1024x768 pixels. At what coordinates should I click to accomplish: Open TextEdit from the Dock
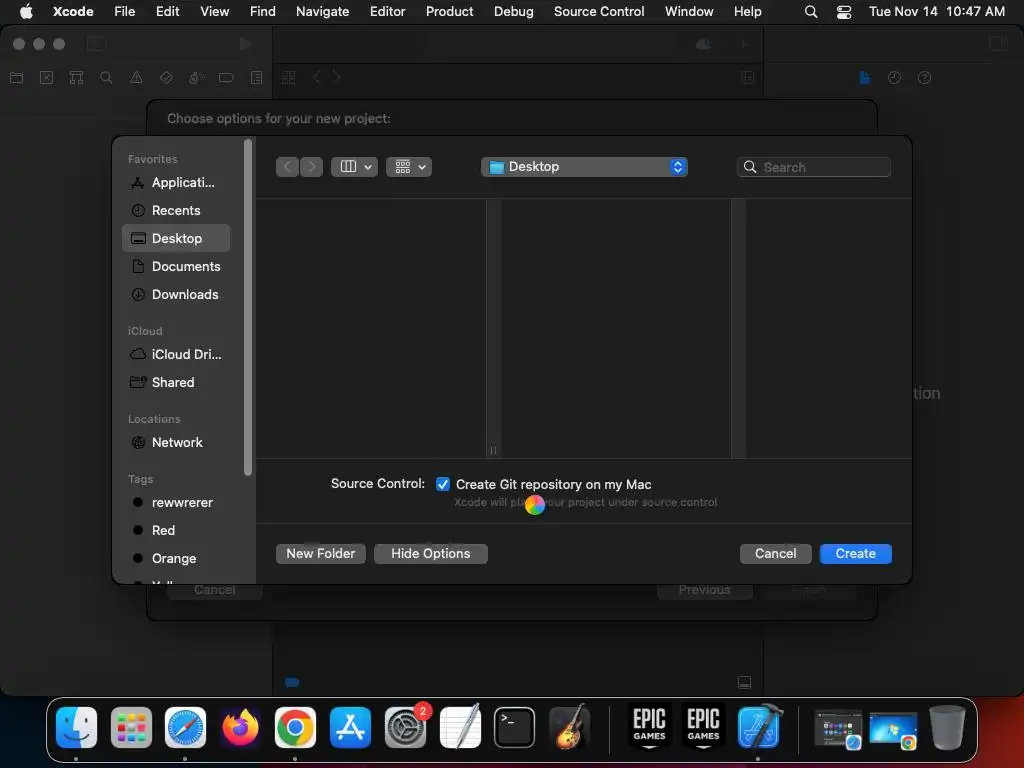tap(460, 727)
